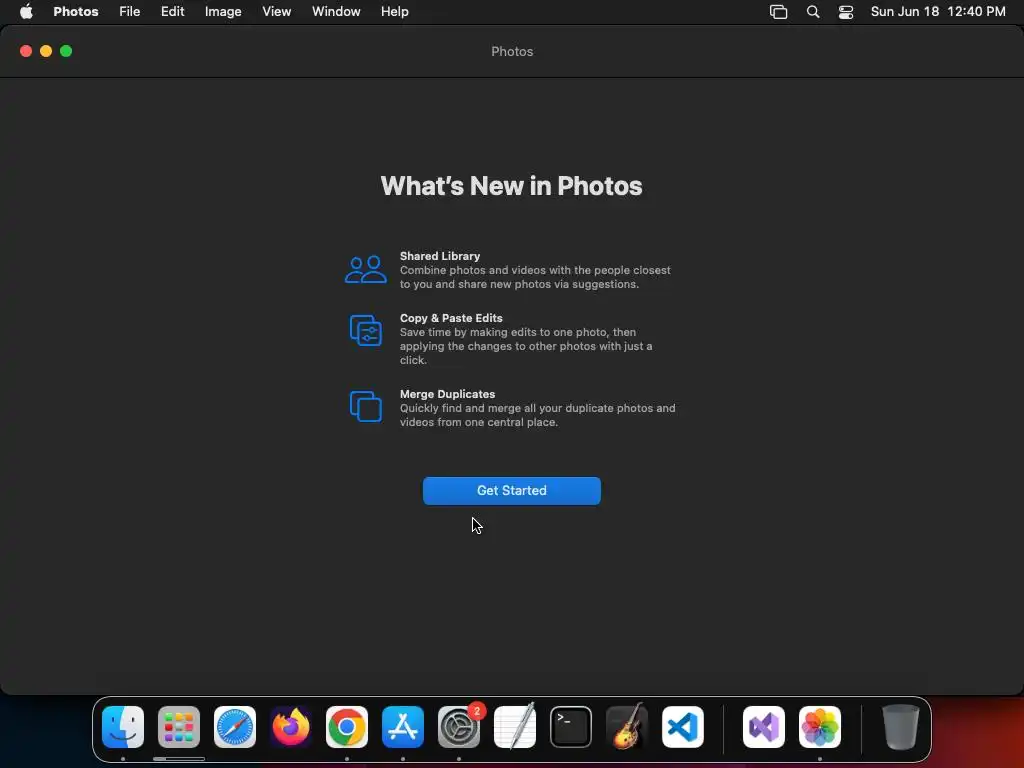Click the Copy & Paste Edits description text

tap(526, 346)
